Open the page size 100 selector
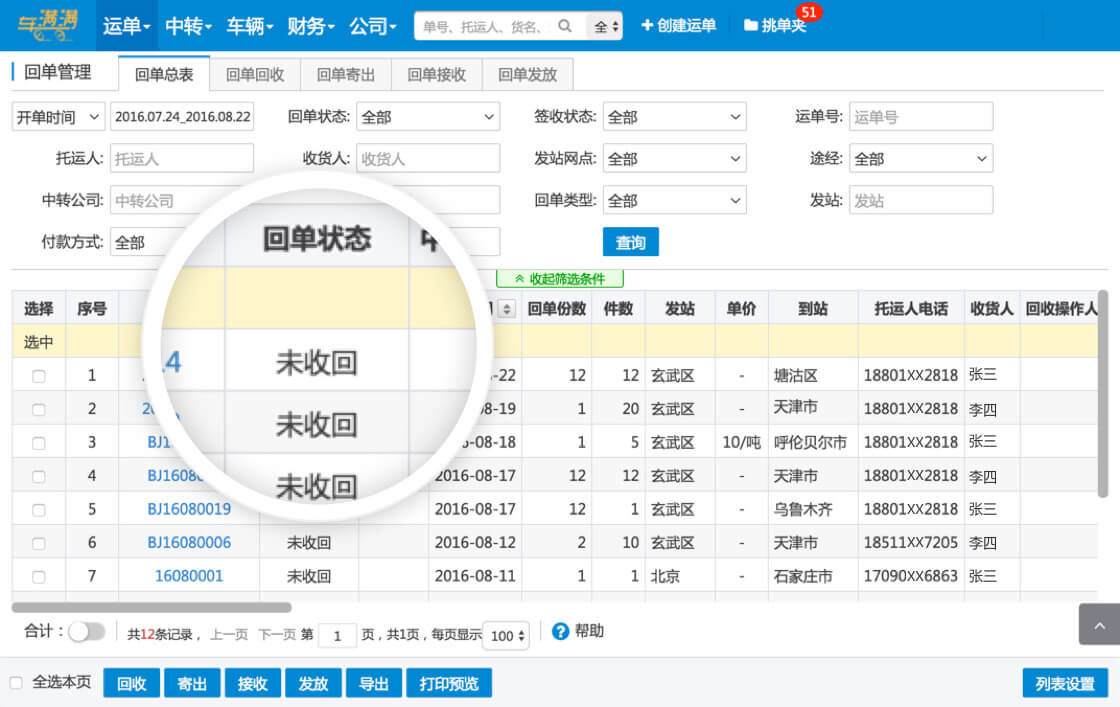This screenshot has width=1120, height=707. point(506,636)
